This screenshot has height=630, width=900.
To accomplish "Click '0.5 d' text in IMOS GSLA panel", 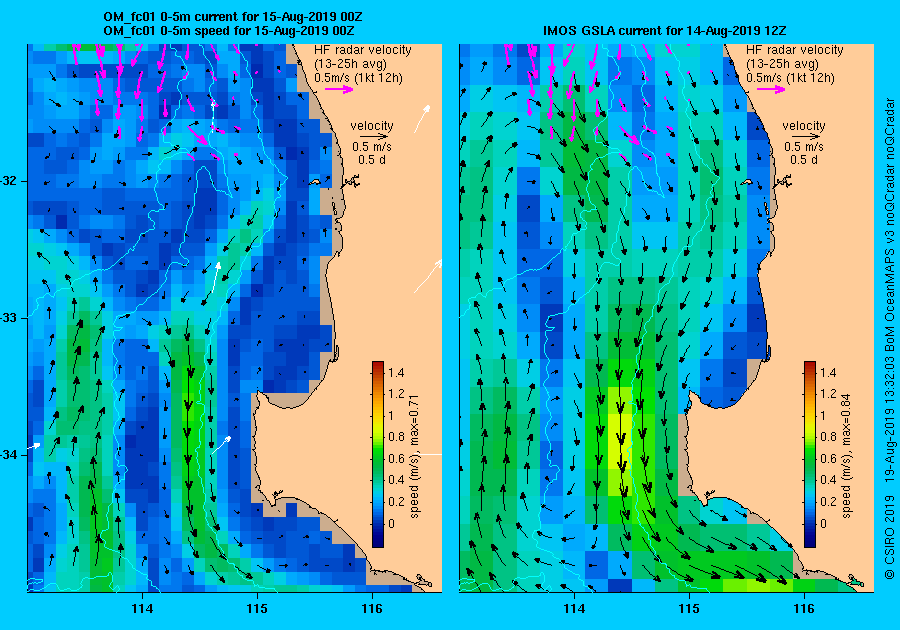I will [x=804, y=160].
